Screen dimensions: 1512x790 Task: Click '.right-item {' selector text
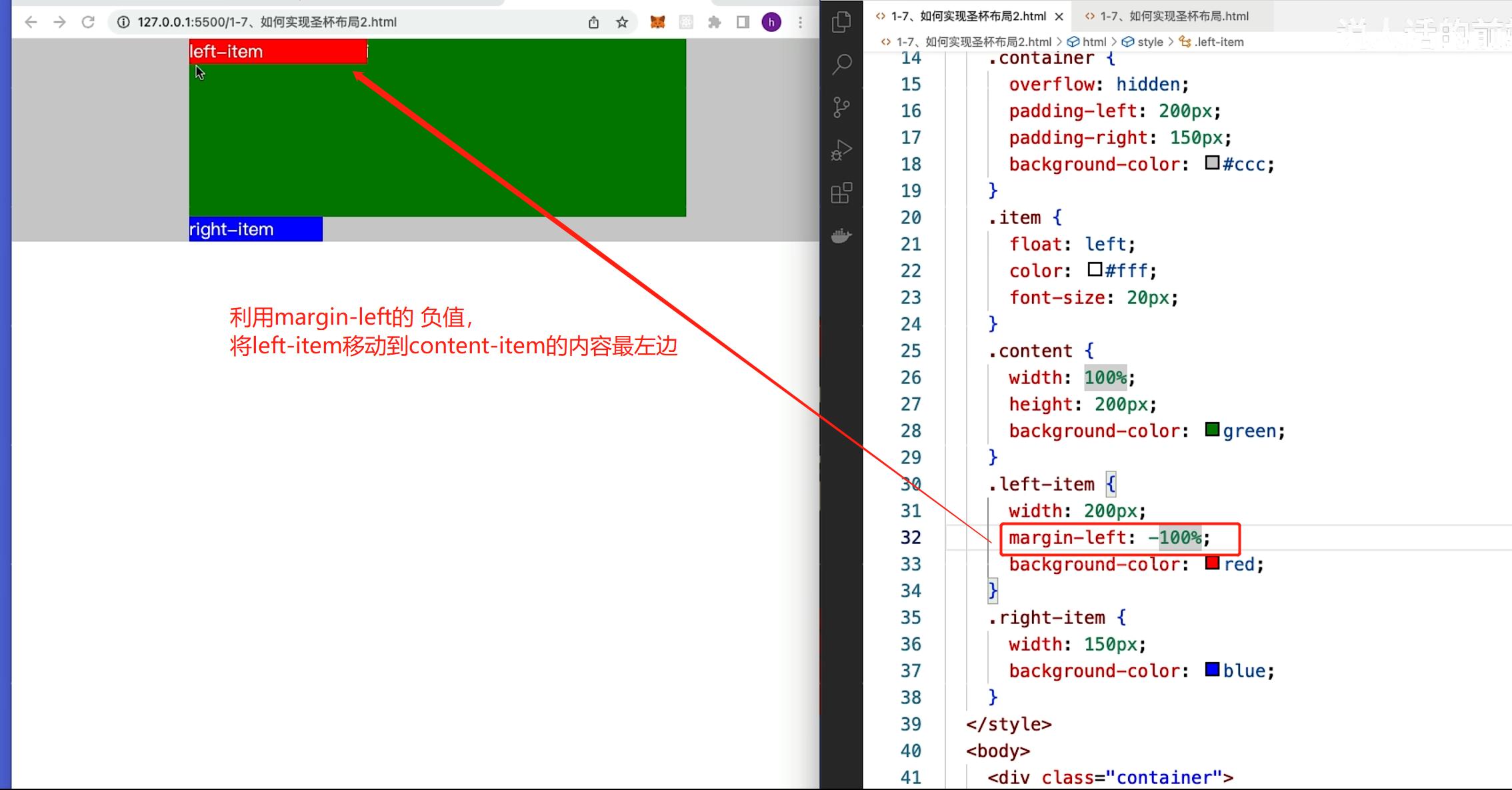click(x=1057, y=617)
